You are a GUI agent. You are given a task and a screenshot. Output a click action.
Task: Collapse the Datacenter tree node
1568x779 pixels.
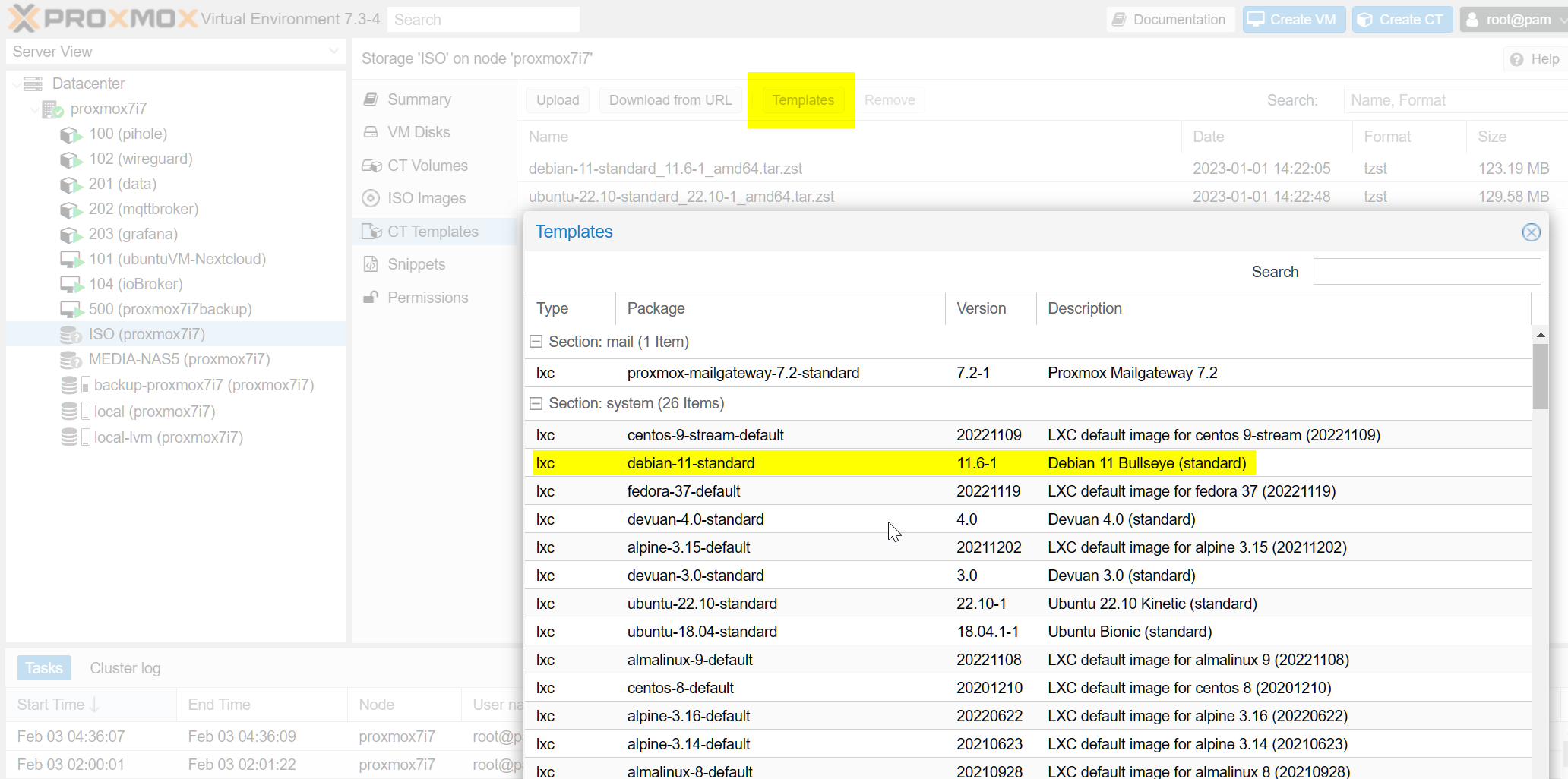[x=16, y=84]
